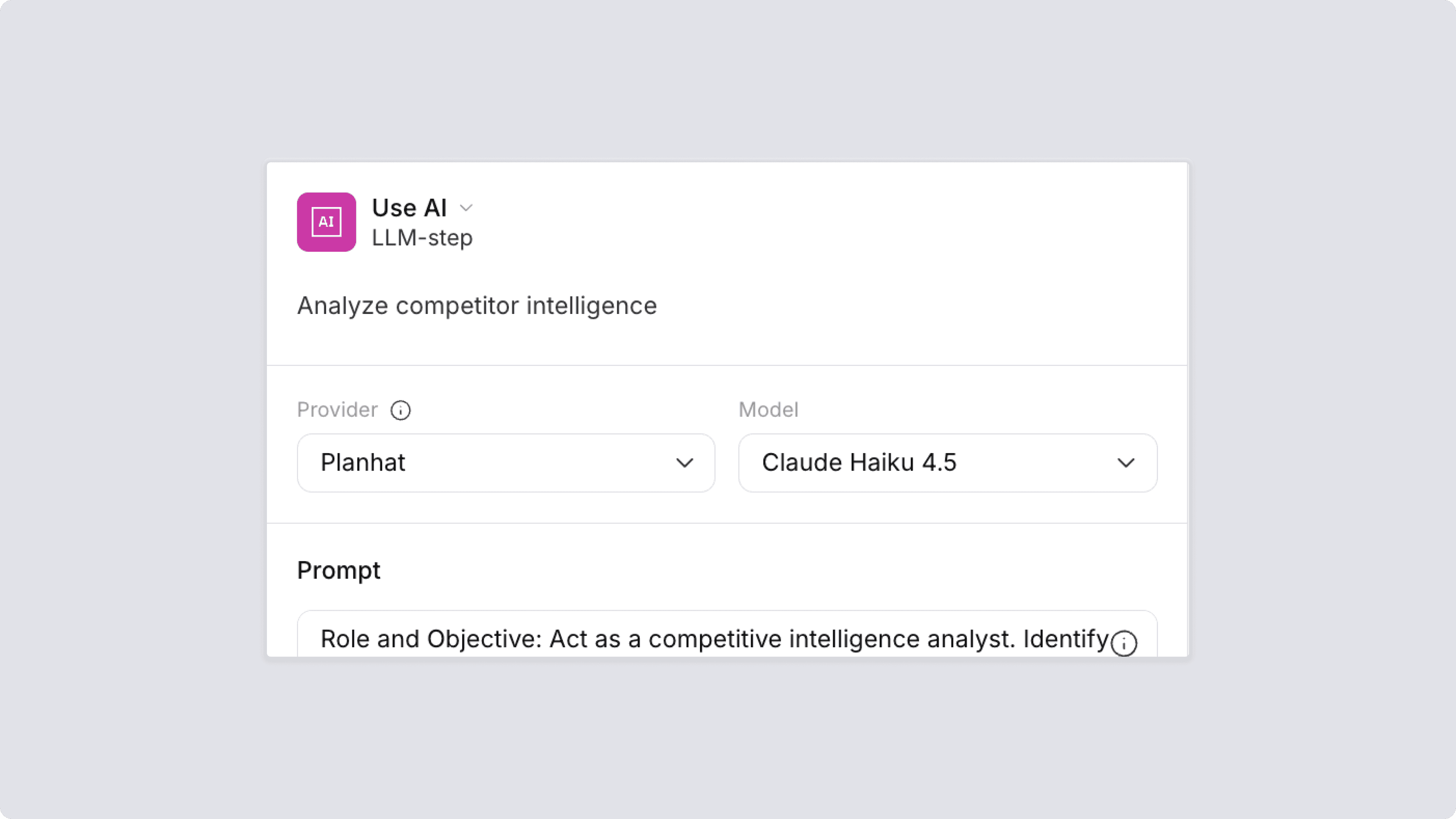Click the LLM-step subtitle text
Viewport: 1456px width, 819px height.
tap(422, 238)
